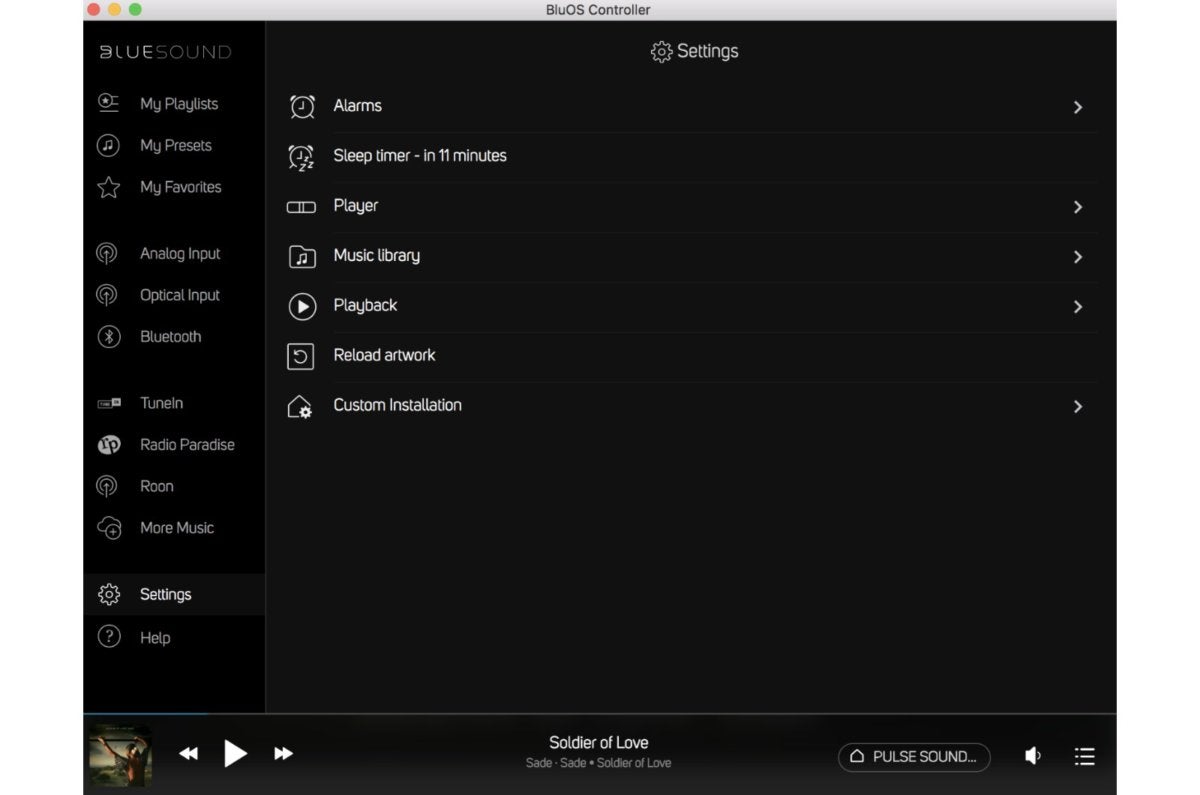This screenshot has width=1200, height=795.
Task: Click the My Presets music note icon
Action: (108, 145)
